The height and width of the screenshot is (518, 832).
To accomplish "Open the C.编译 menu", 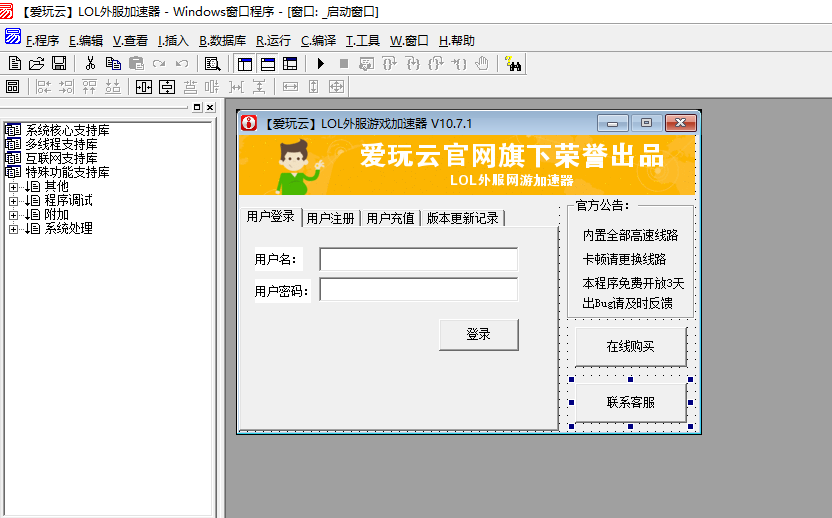I will (x=318, y=41).
